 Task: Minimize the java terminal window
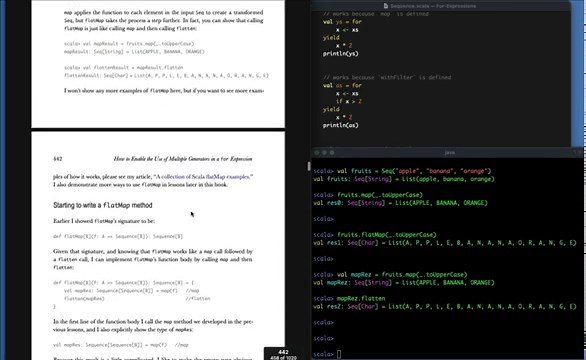point(324,153)
